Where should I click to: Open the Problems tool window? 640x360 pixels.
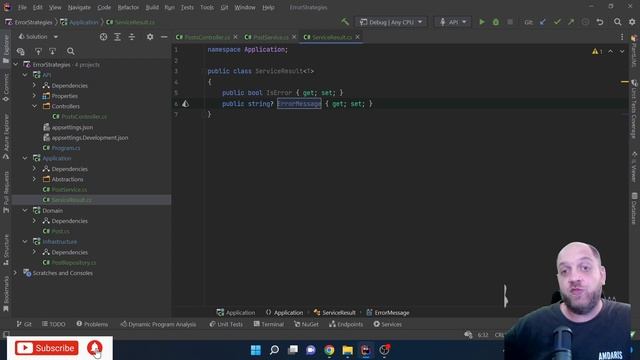point(92,324)
